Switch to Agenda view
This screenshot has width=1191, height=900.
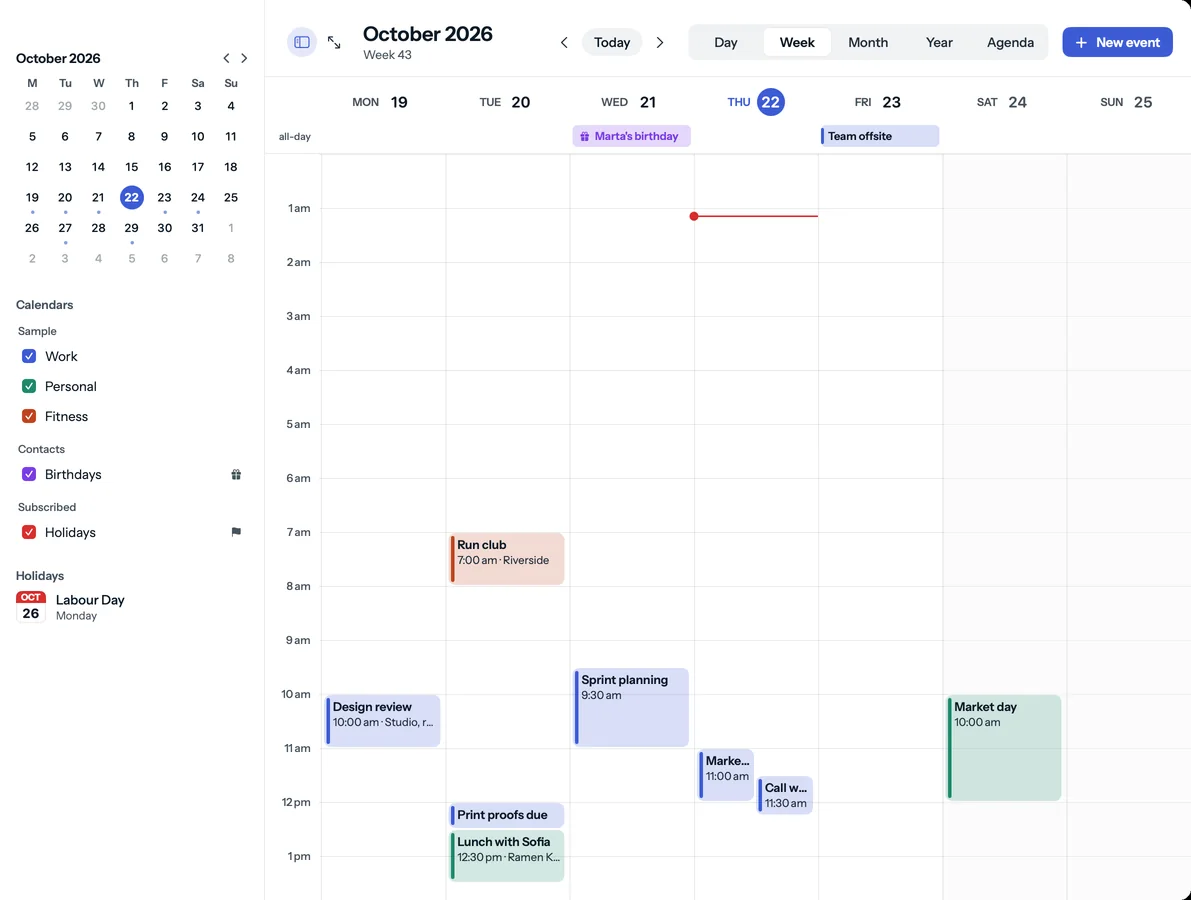[1010, 43]
